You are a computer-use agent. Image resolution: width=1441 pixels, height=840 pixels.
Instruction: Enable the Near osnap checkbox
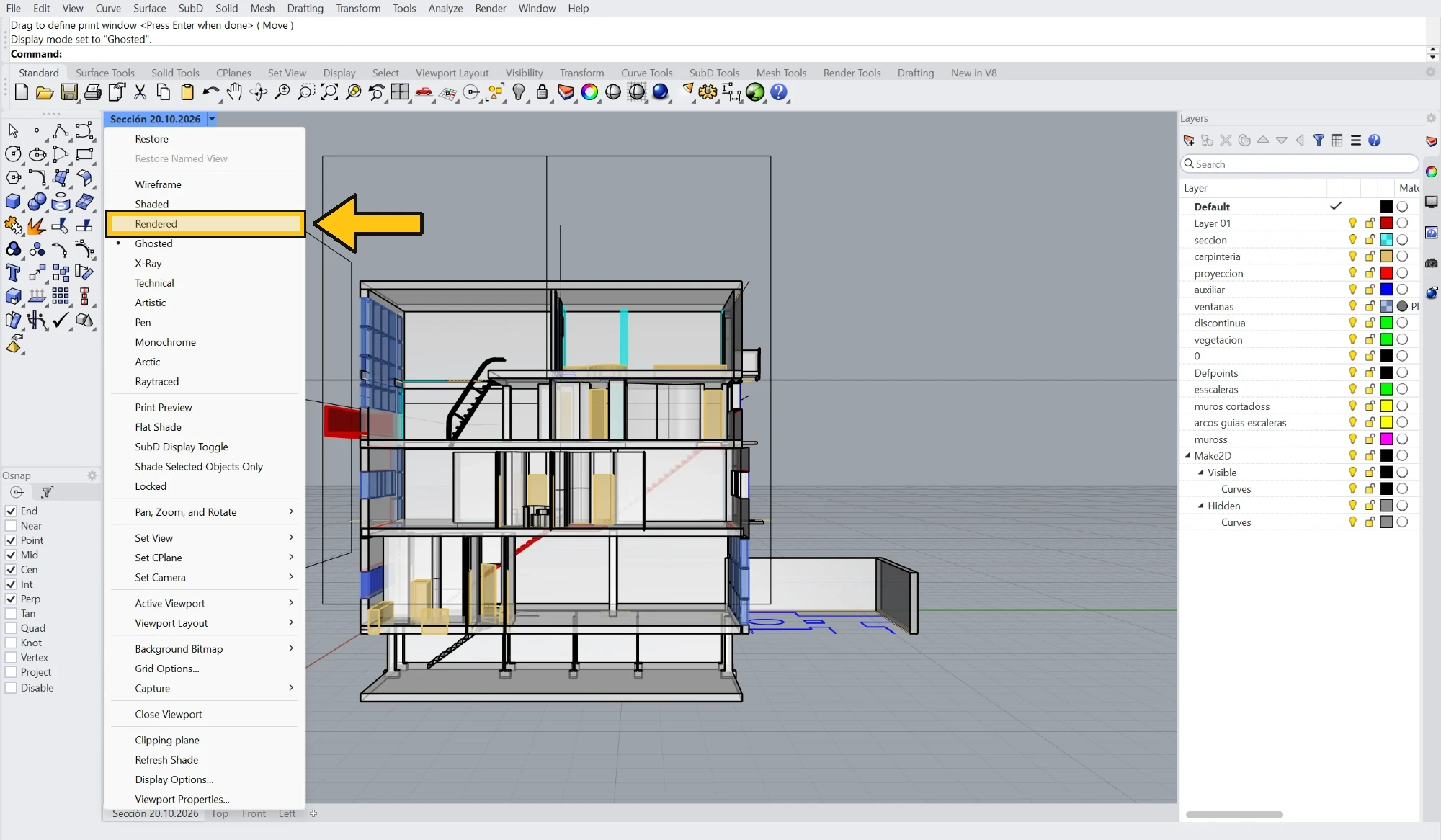(11, 526)
